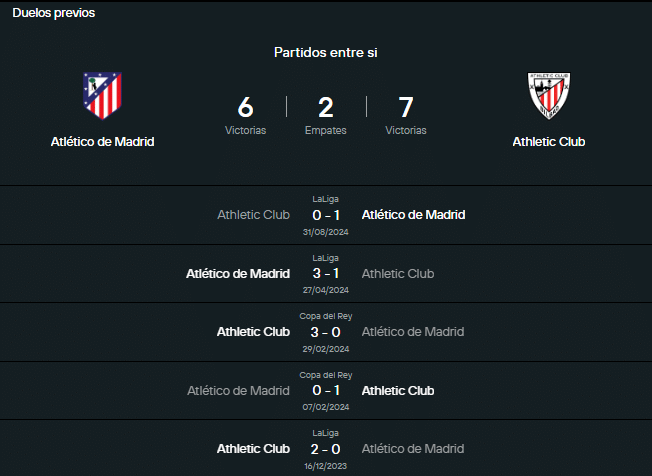Click Atlético de Madrid in the 27/04/2024 row

[238, 273]
